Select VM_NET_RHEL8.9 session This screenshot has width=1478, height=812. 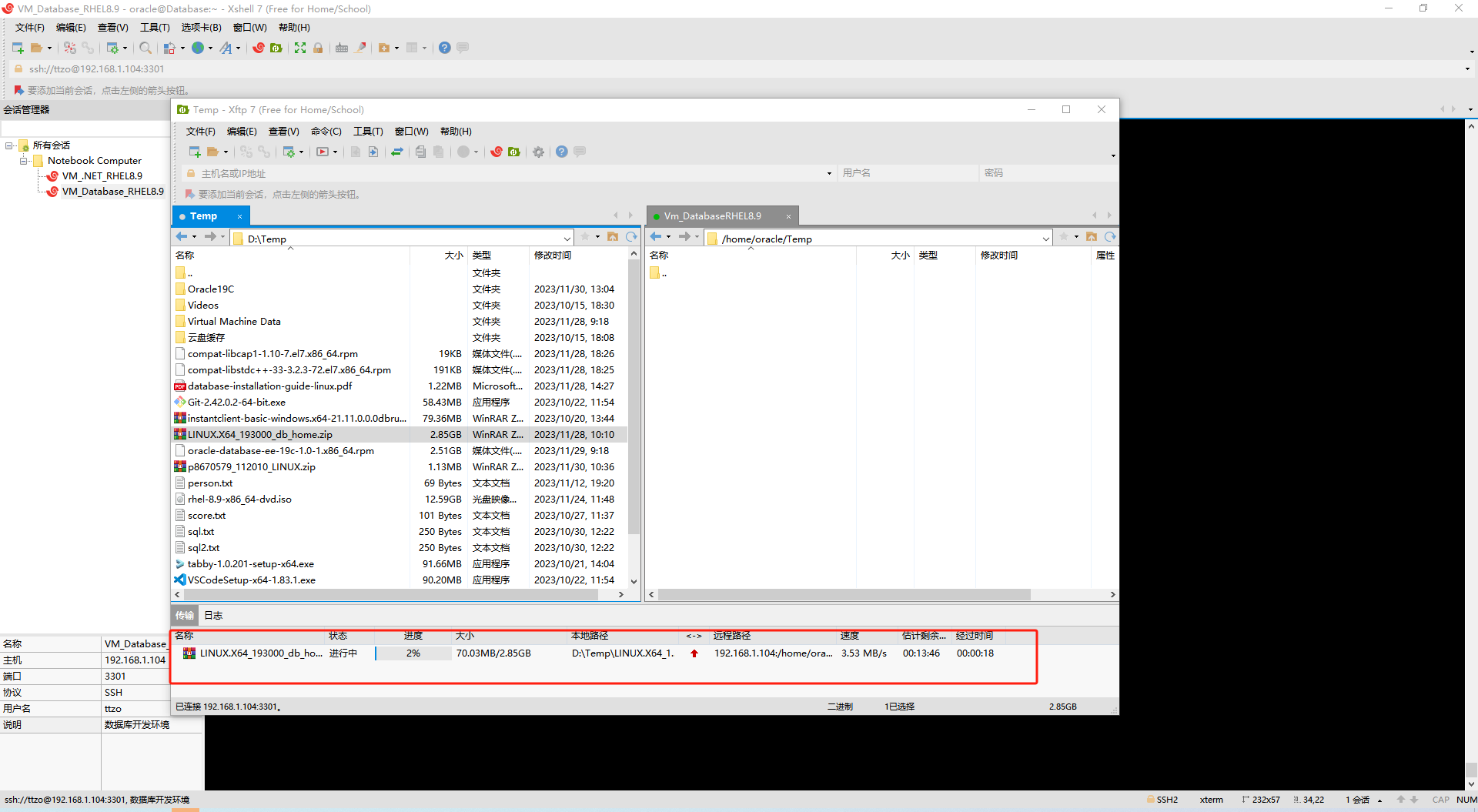pyautogui.click(x=102, y=176)
